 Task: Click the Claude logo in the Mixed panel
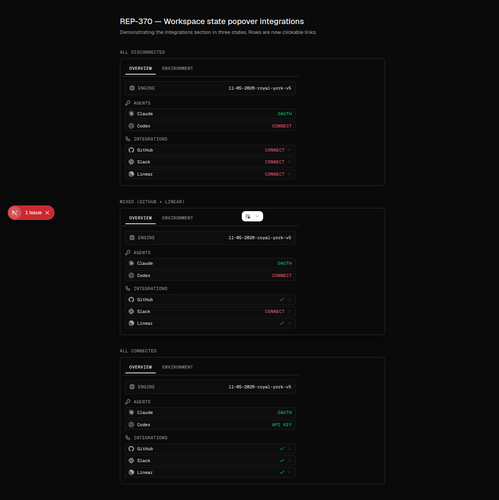131,263
